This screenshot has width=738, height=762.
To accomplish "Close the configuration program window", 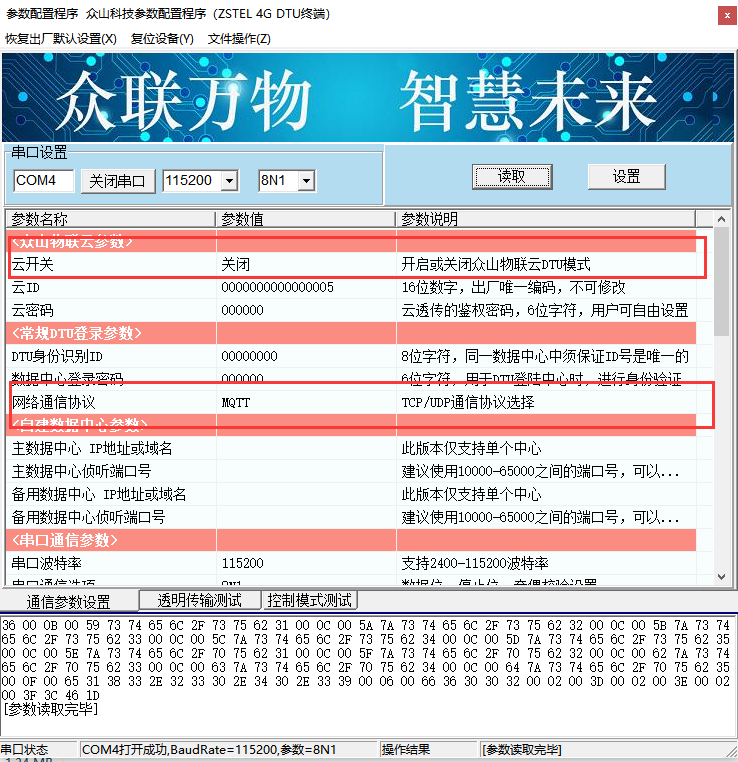I will (x=727, y=16).
